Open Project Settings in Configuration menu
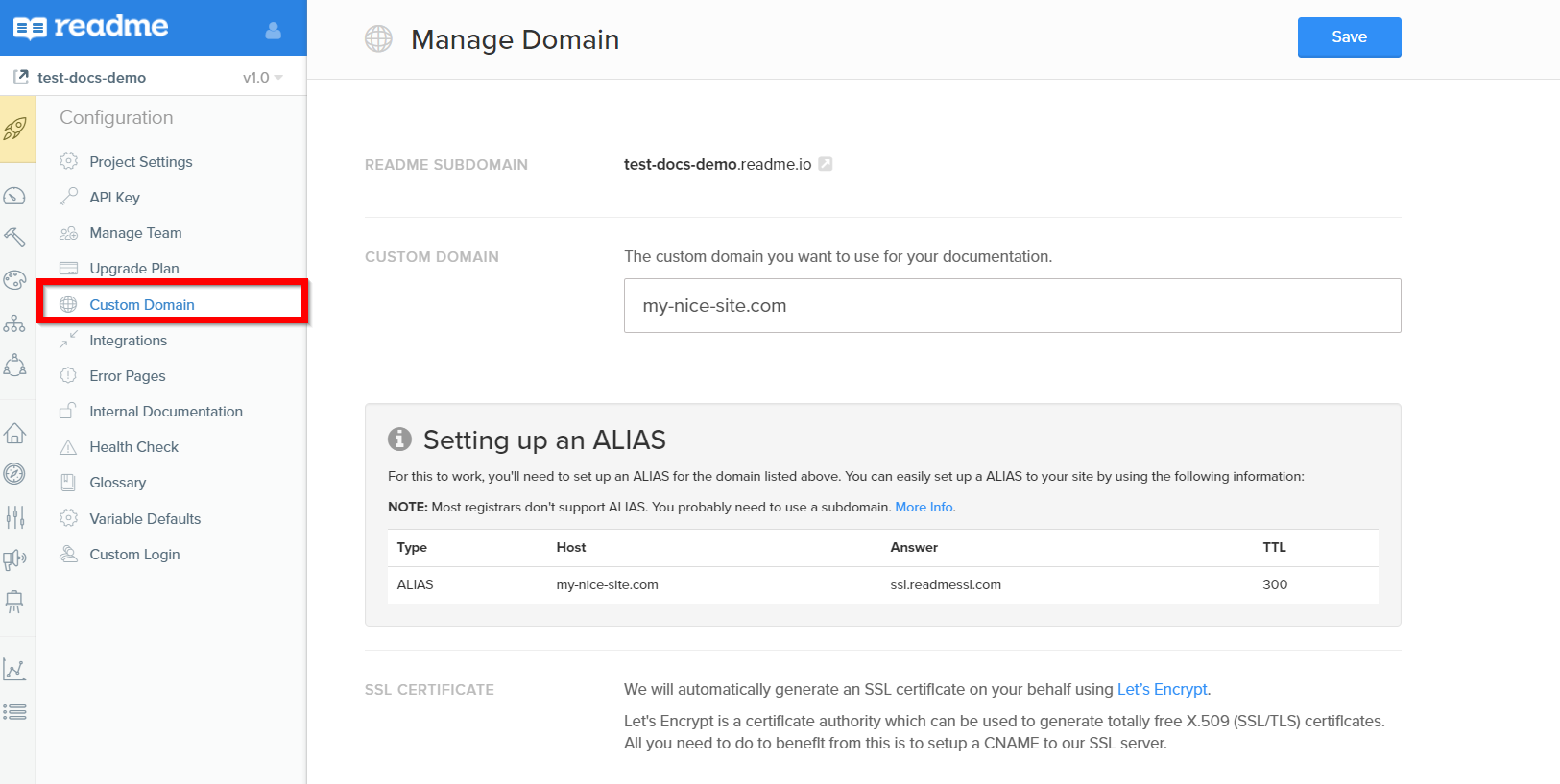The image size is (1560, 784). click(x=140, y=161)
